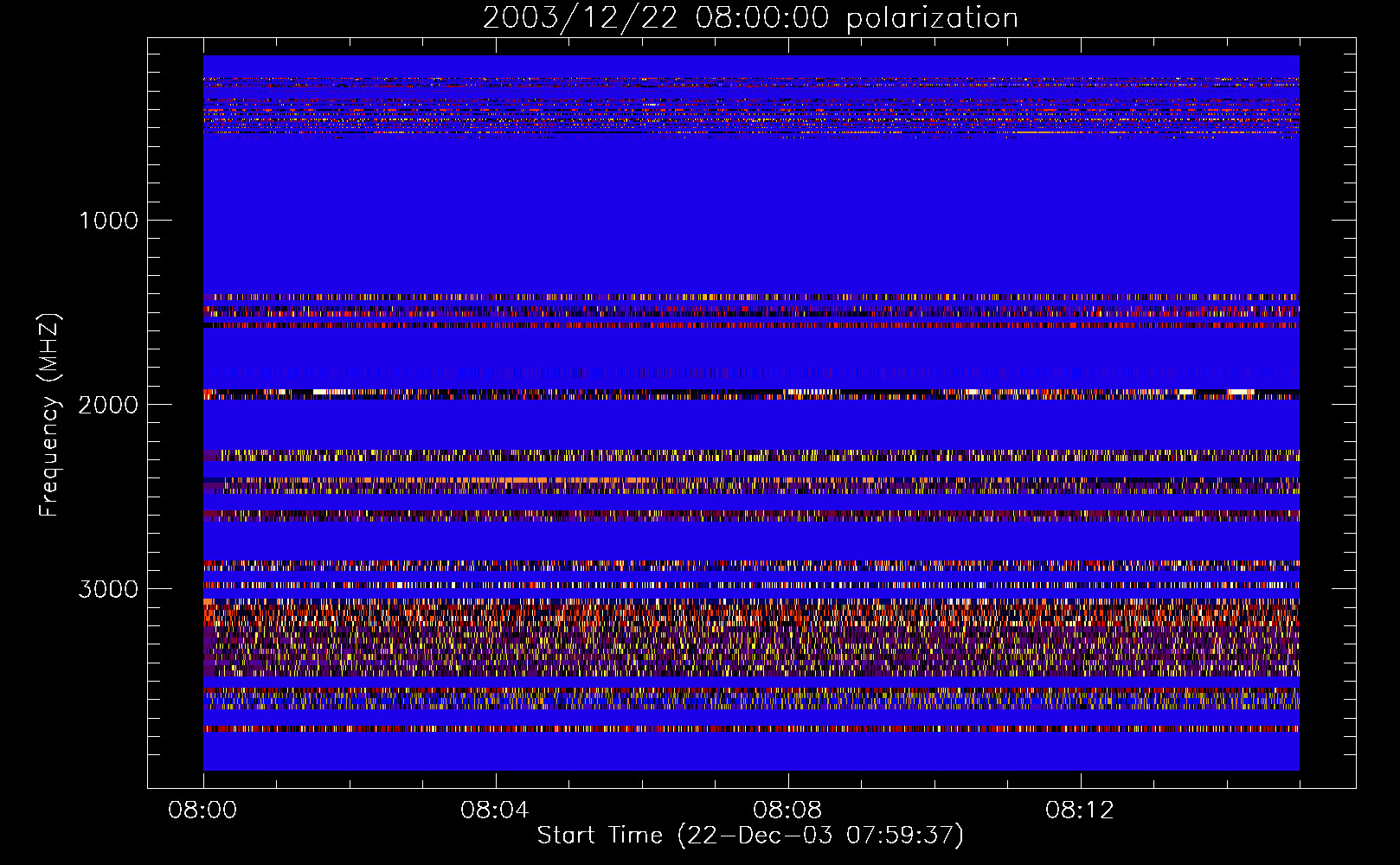This screenshot has width=1400, height=865.
Task: Click the 3000 frequency tick label
Action: 108,589
